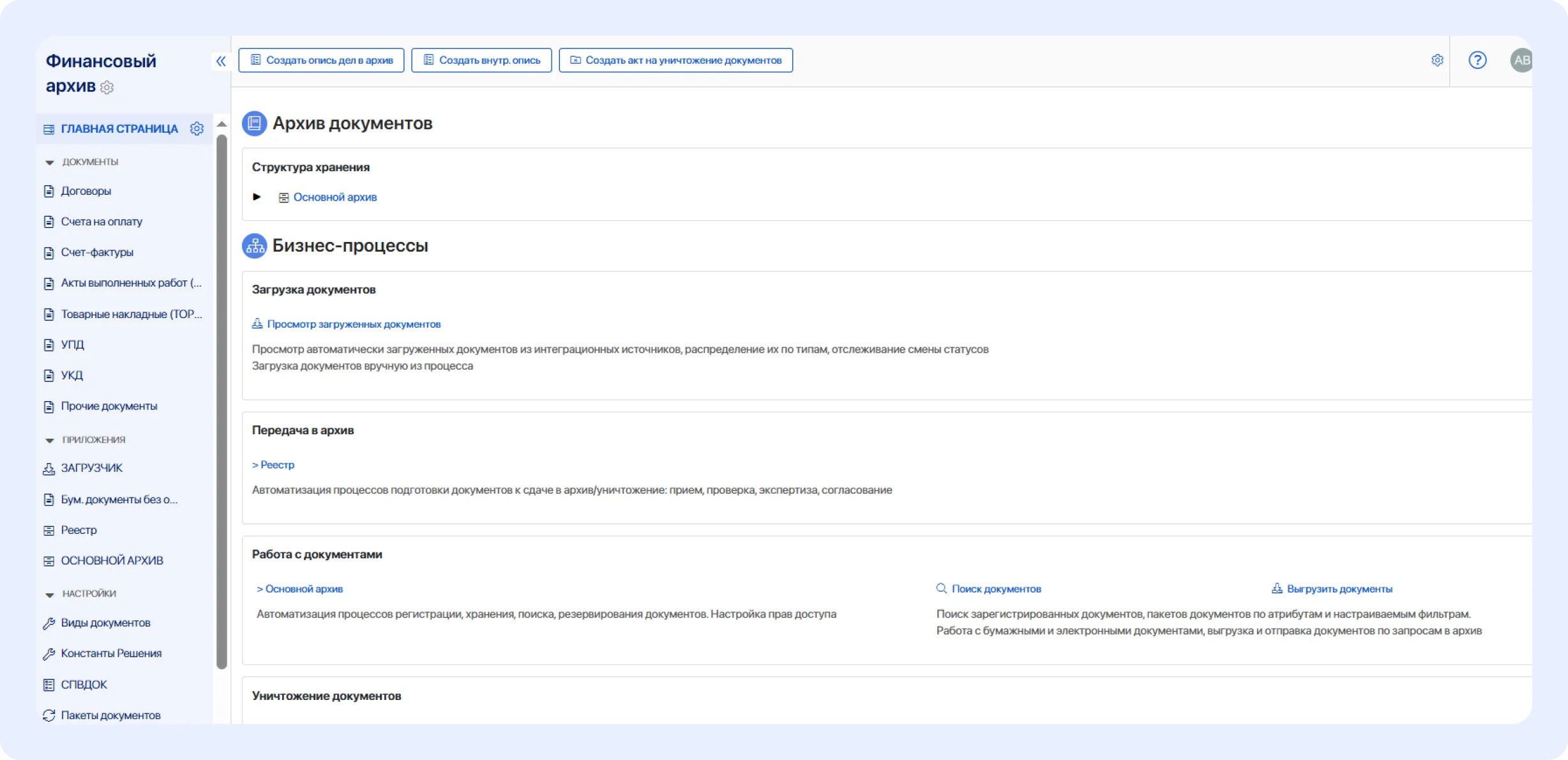Open Пакеты документов sidebar item
This screenshot has height=760, width=1568.
tap(110, 716)
